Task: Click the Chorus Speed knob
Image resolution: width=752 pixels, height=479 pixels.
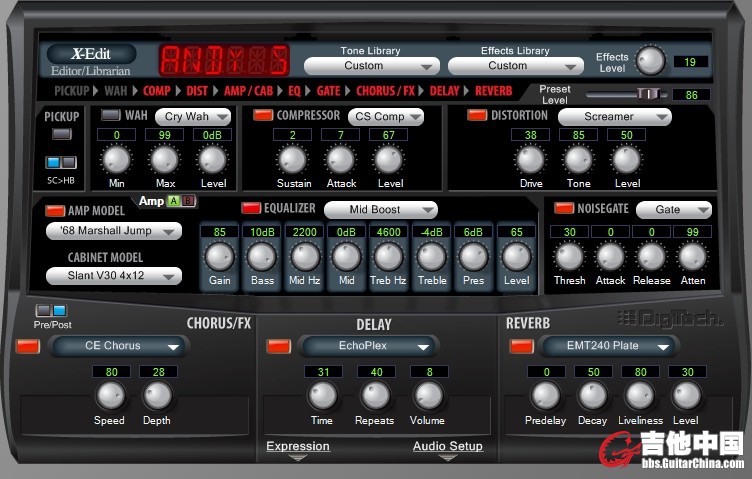Action: click(x=111, y=396)
